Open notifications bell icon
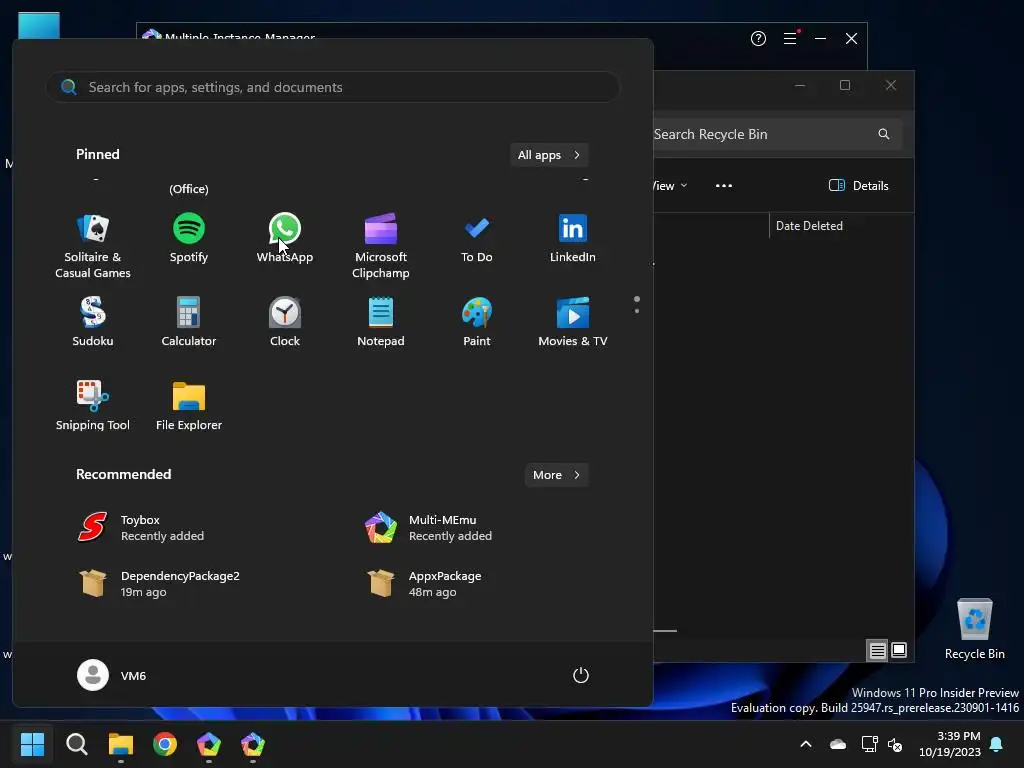 pyautogui.click(x=996, y=744)
